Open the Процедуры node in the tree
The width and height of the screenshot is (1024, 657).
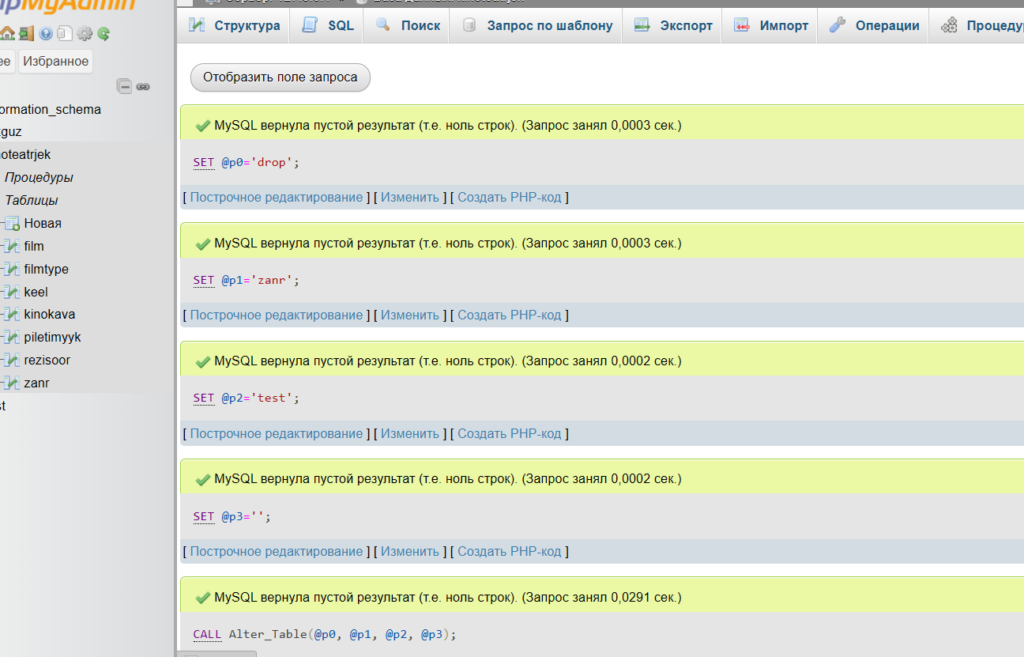pos(39,178)
